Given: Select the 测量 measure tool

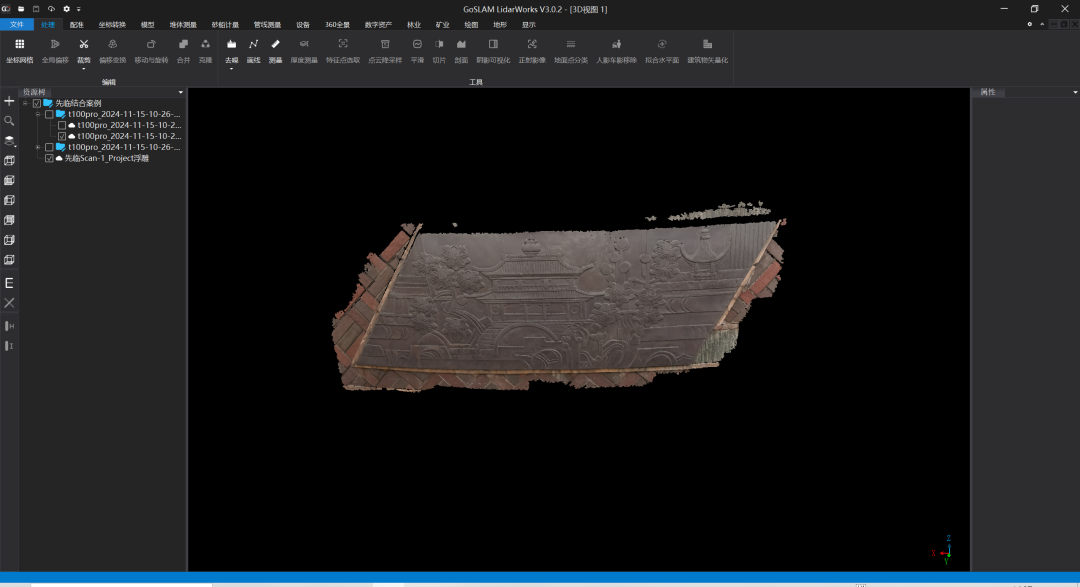Looking at the screenshot, I should [275, 45].
